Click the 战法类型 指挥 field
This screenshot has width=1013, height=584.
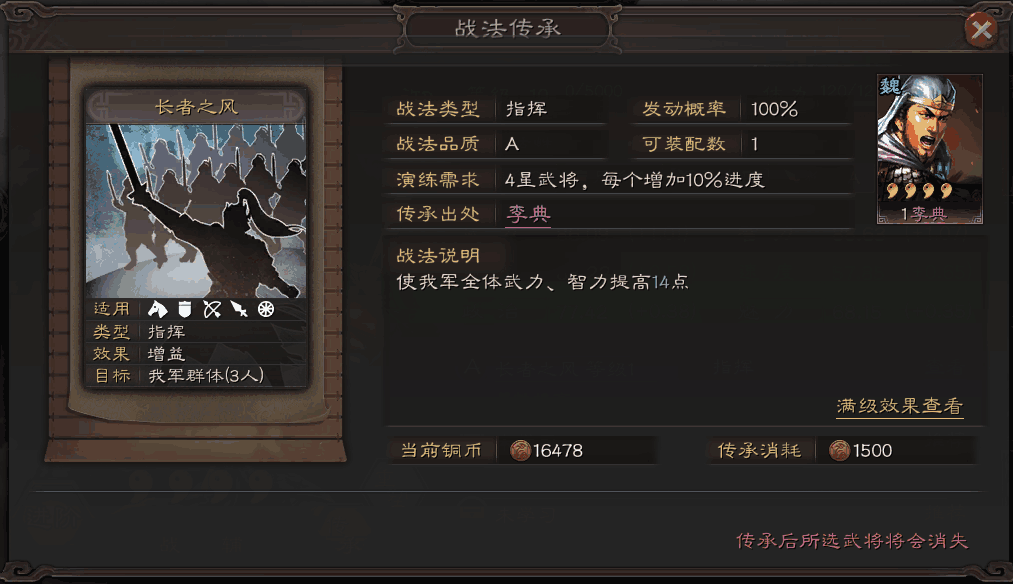click(497, 109)
